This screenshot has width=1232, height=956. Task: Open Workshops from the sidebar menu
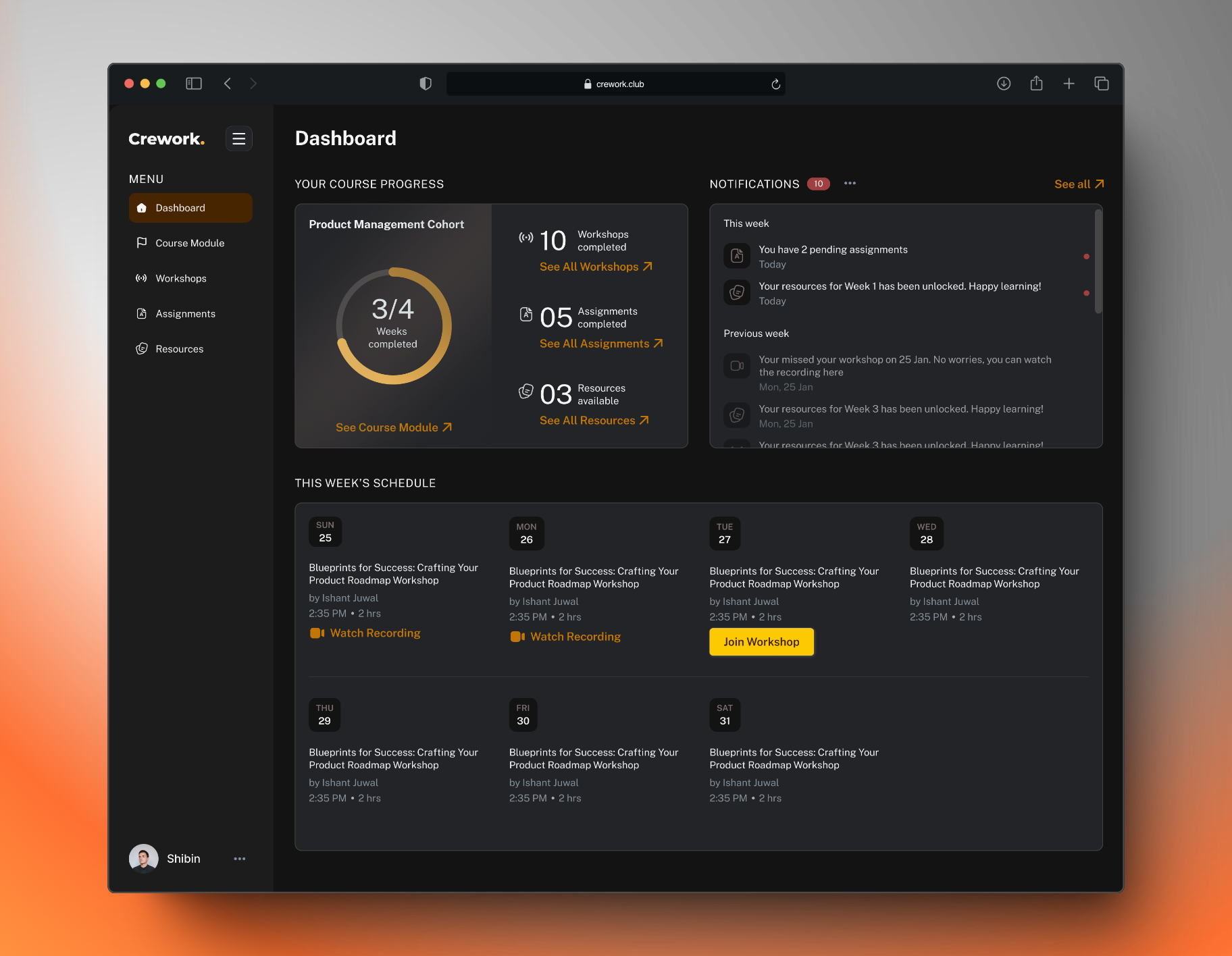pyautogui.click(x=190, y=278)
